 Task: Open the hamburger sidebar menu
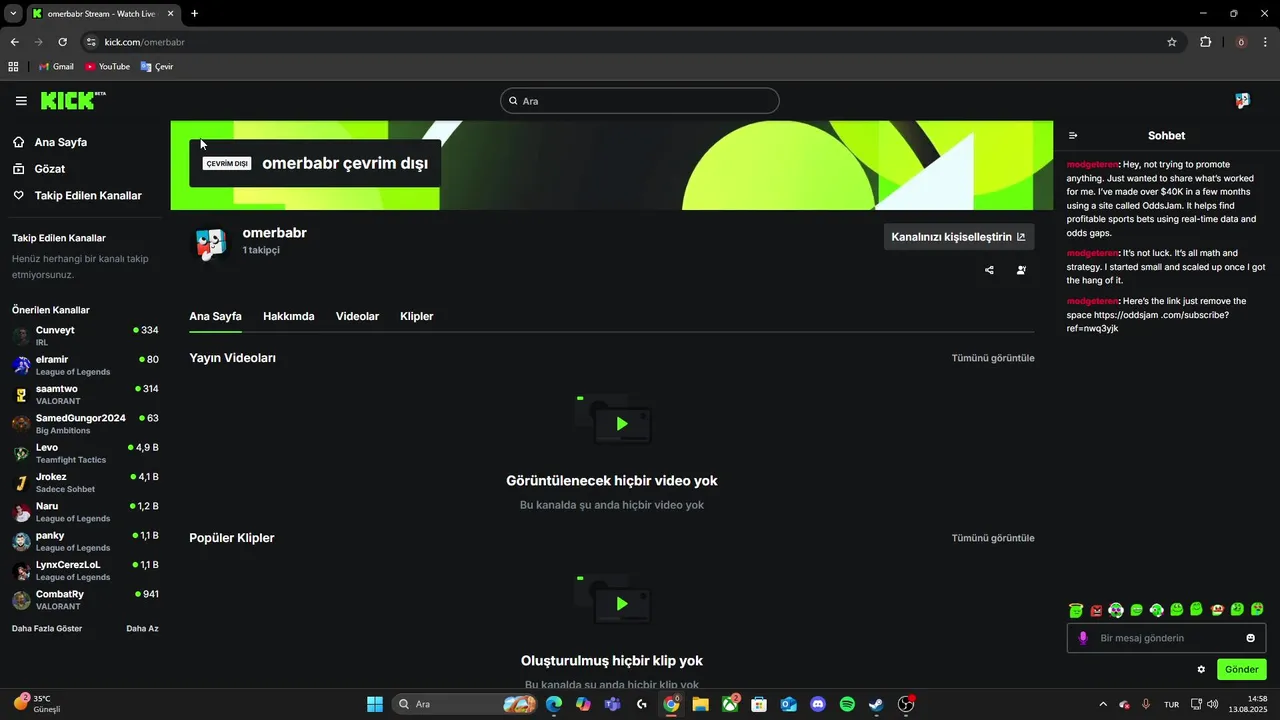tap(21, 101)
